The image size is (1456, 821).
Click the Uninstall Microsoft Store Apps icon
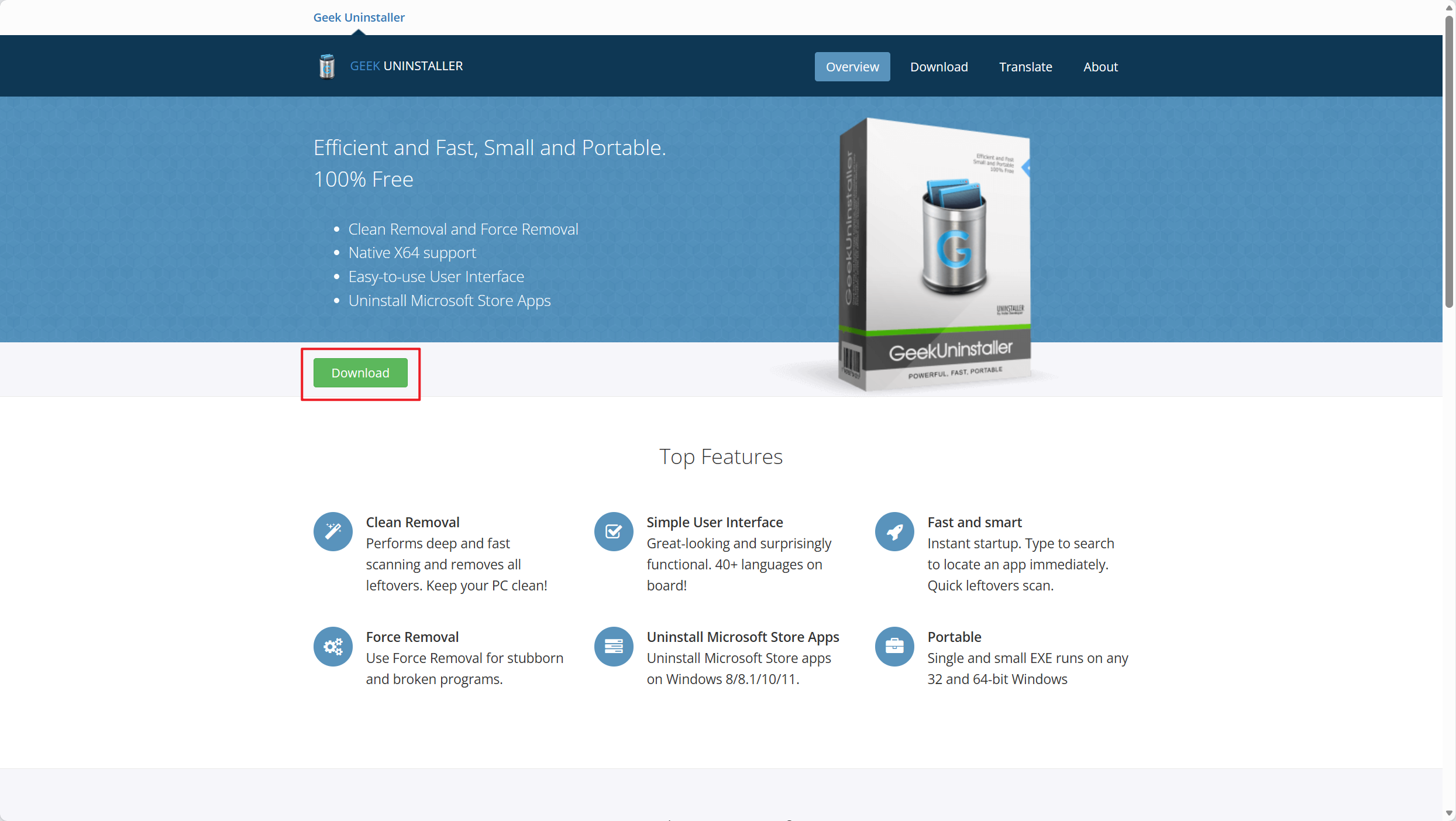[614, 646]
